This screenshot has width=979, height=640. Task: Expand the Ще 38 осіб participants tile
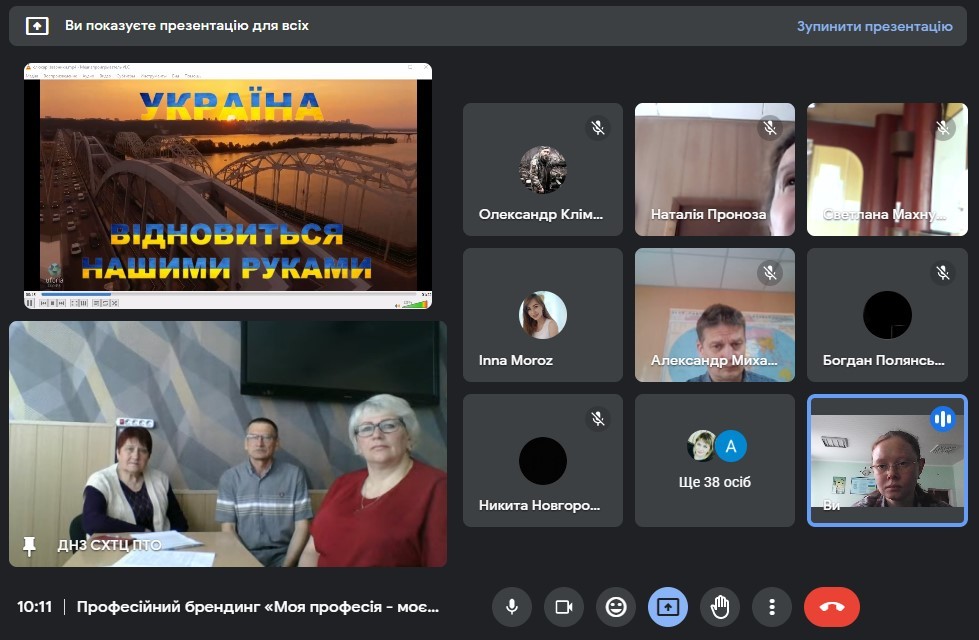pos(714,460)
